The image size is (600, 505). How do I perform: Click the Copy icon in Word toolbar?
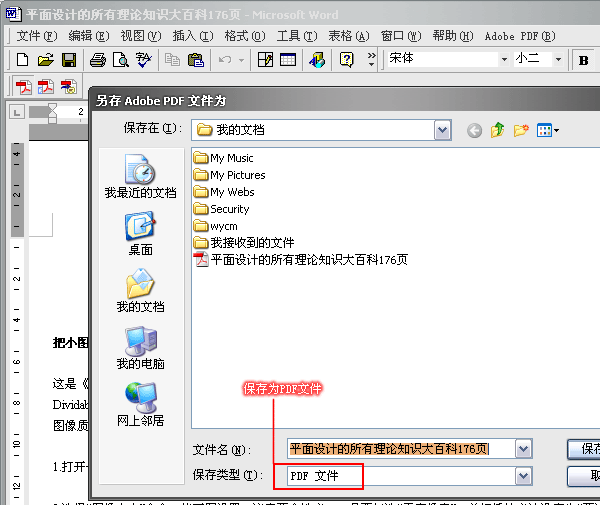pyautogui.click(x=172, y=60)
